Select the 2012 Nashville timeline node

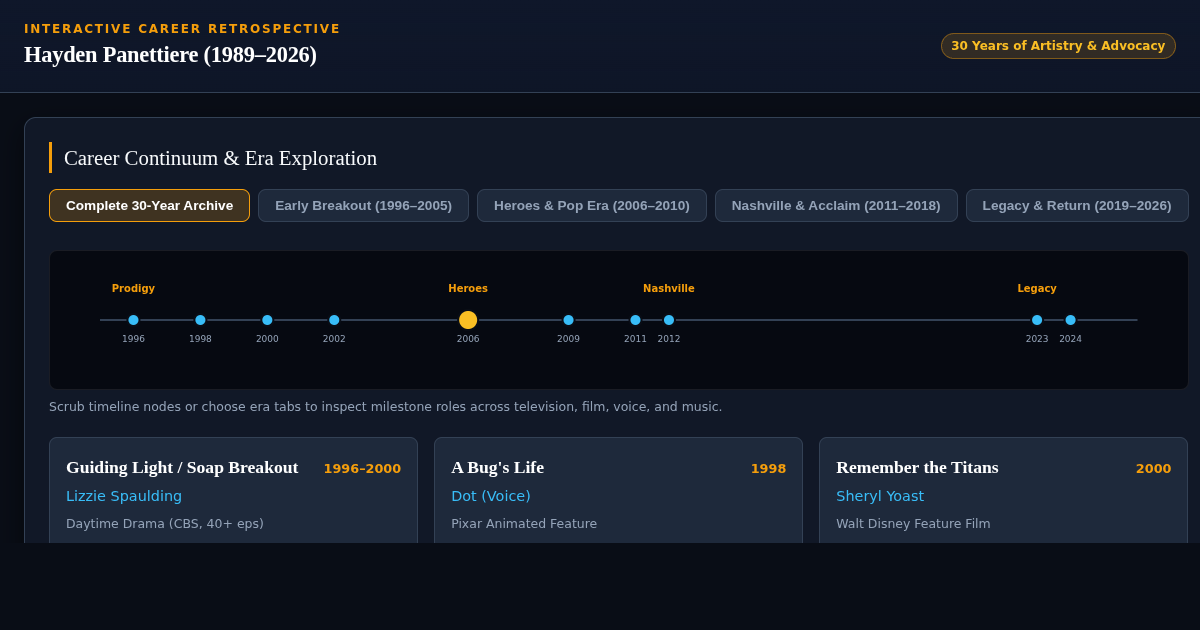pyautogui.click(x=669, y=320)
